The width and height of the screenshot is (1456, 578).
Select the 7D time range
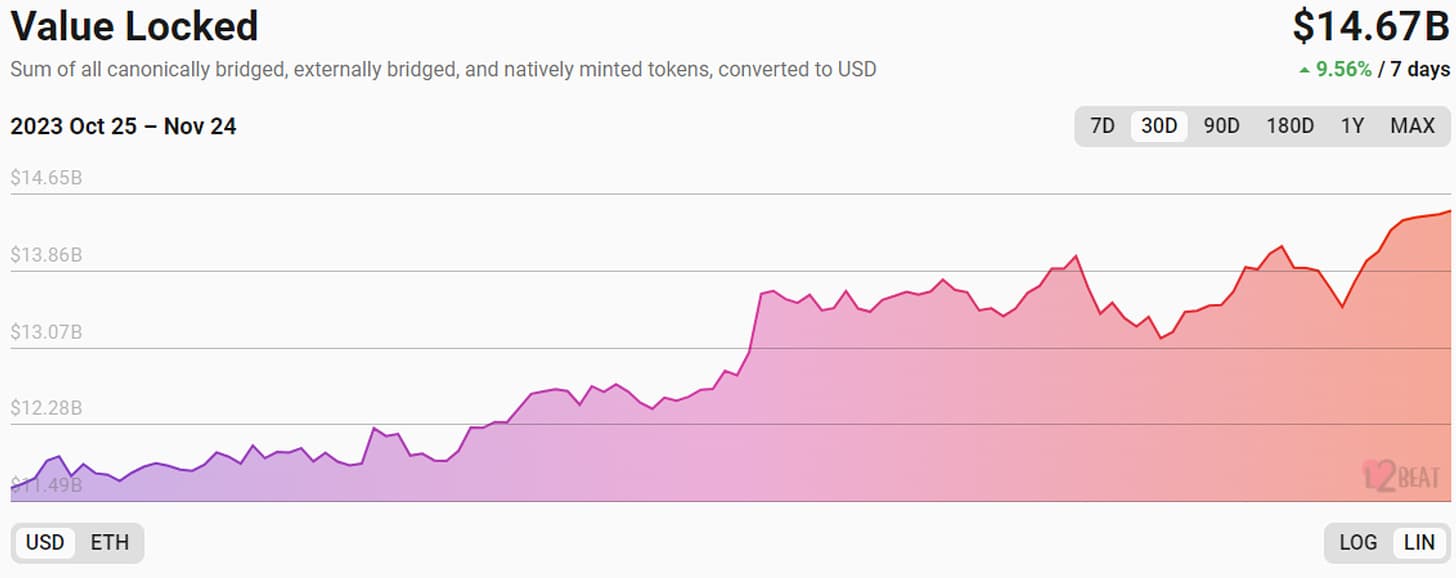click(x=1102, y=126)
